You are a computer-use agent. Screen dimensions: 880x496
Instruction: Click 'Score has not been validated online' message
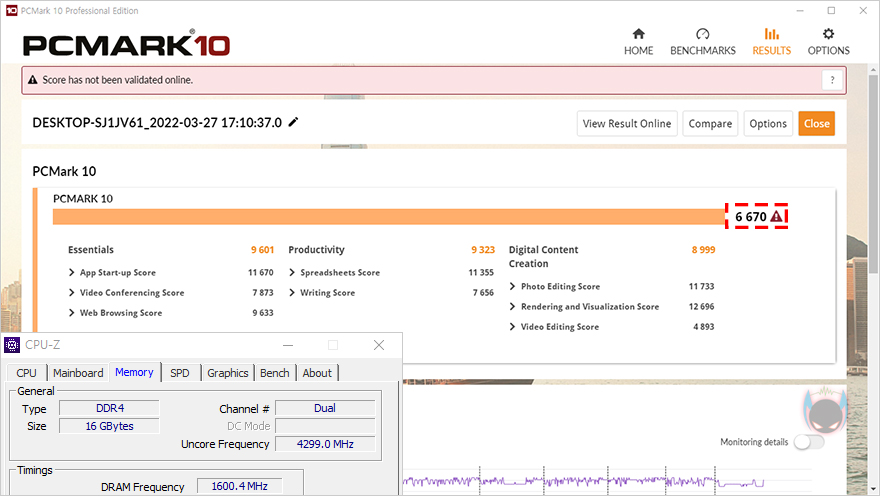click(118, 80)
